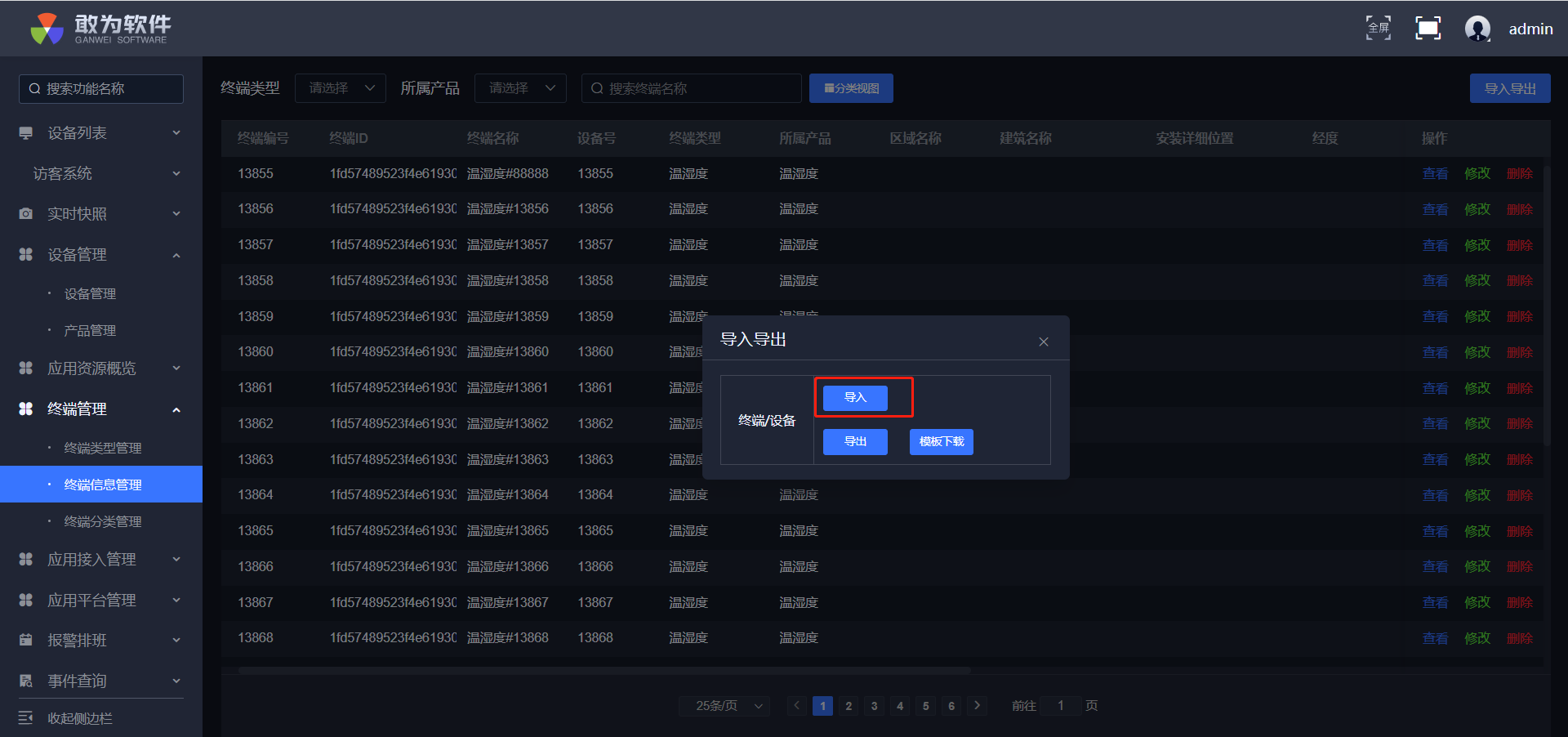Click the 导入 button in dialog
1568x737 pixels.
coord(854,398)
